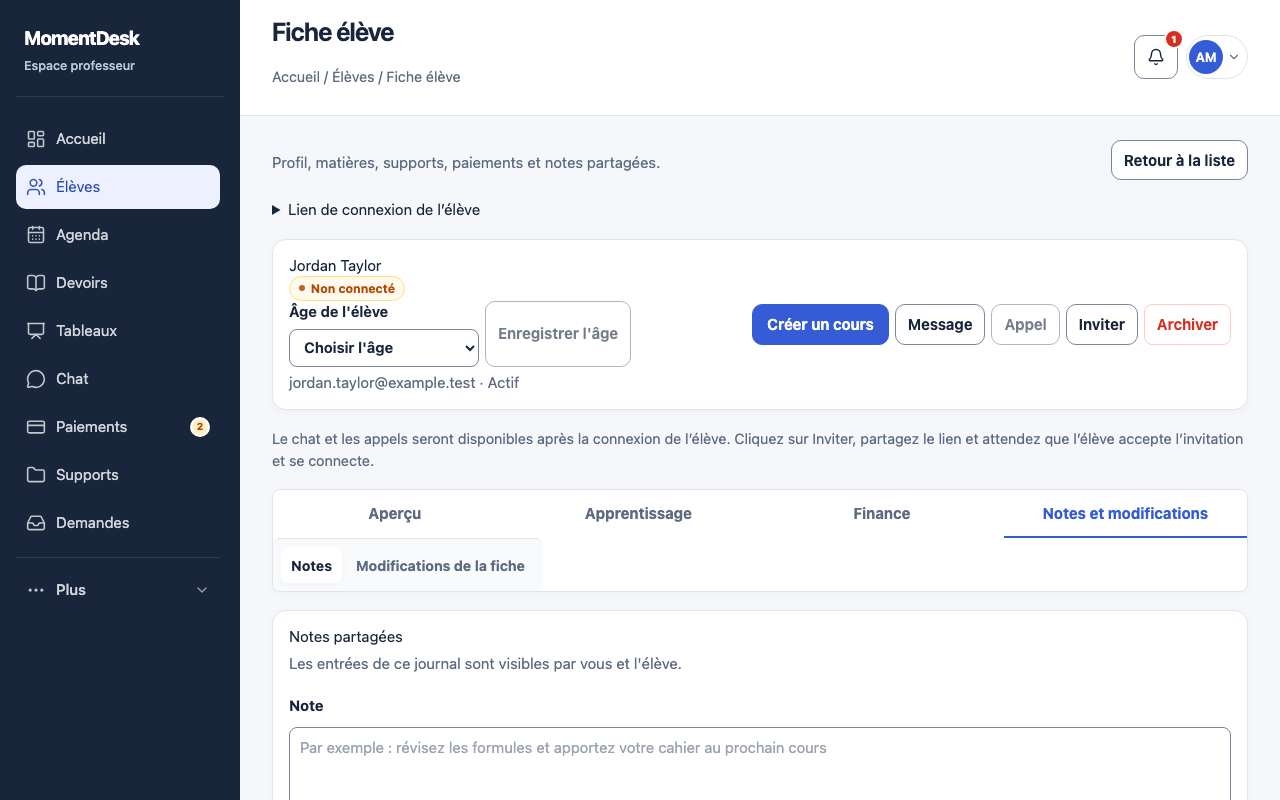
Task: Go to Accueil via the breadcrumb
Action: (296, 77)
